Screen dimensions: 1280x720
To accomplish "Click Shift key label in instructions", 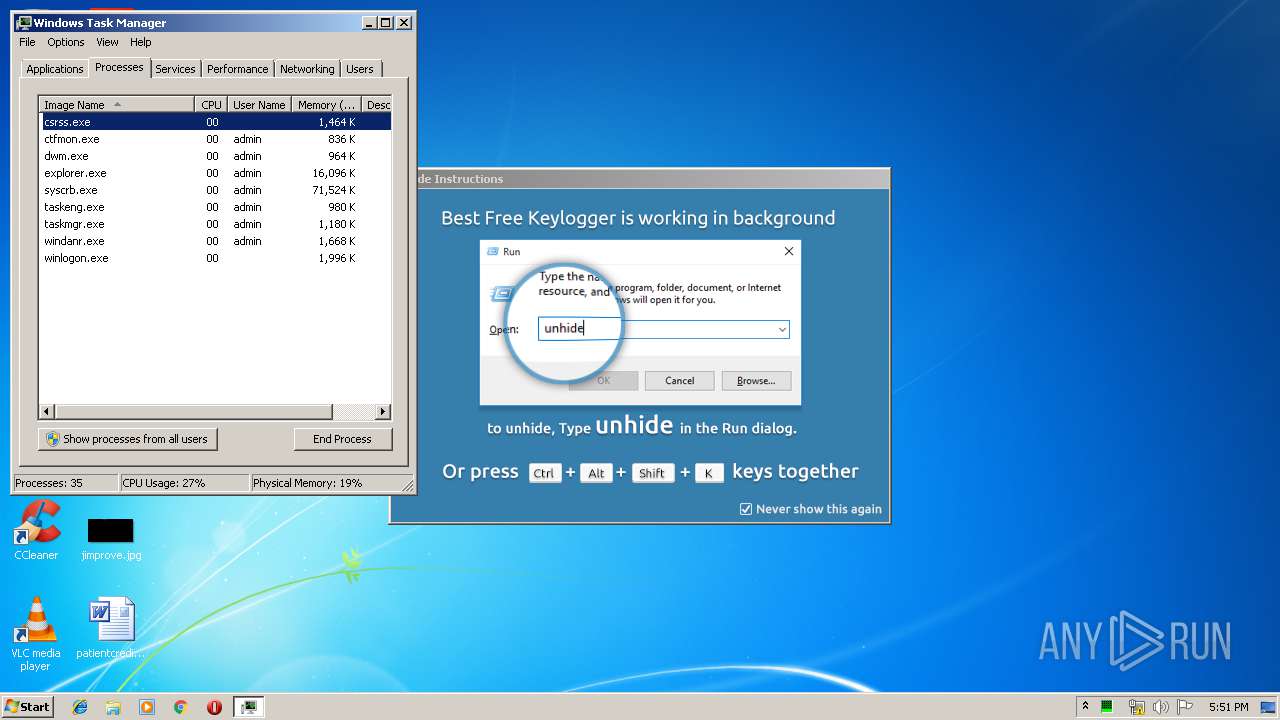I will tap(652, 474).
